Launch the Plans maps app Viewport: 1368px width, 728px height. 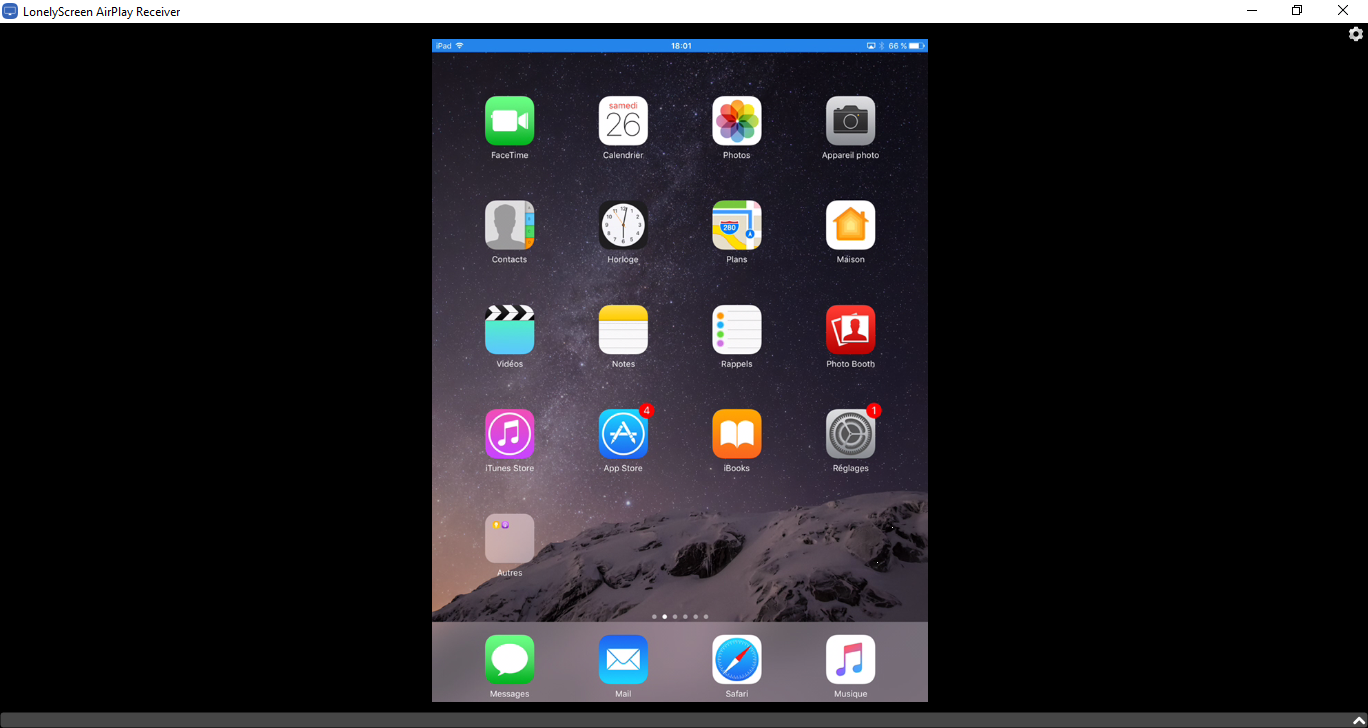737,225
